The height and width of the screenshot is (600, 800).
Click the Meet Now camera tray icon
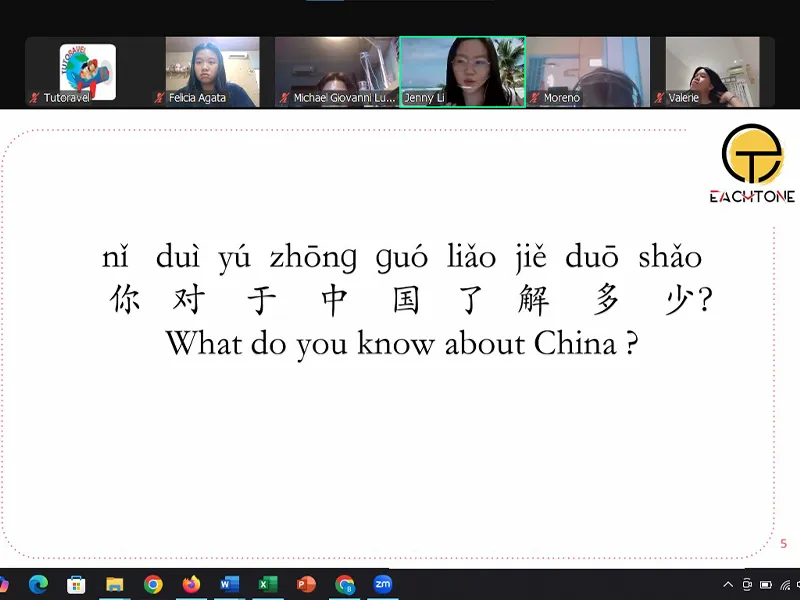click(747, 584)
